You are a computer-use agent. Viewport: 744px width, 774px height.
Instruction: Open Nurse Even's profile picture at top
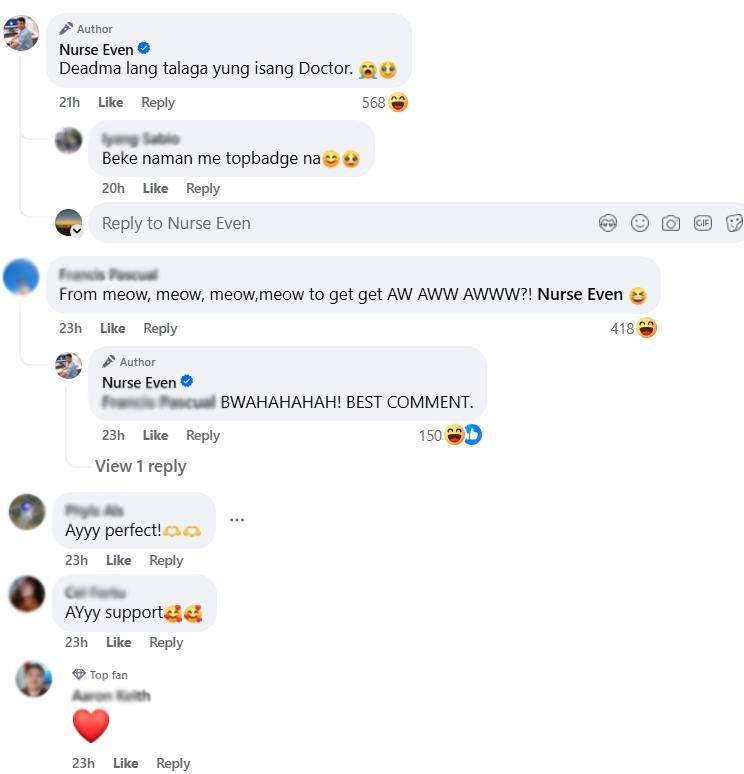21,33
